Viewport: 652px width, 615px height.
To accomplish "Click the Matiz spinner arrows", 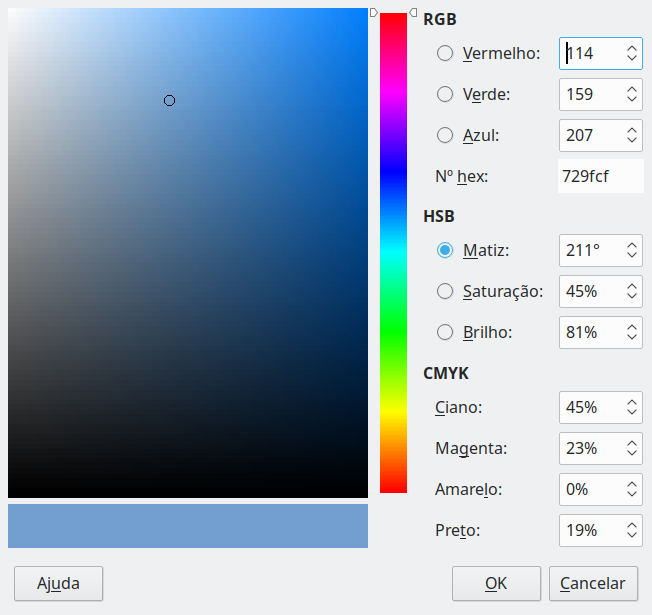I will tap(632, 250).
